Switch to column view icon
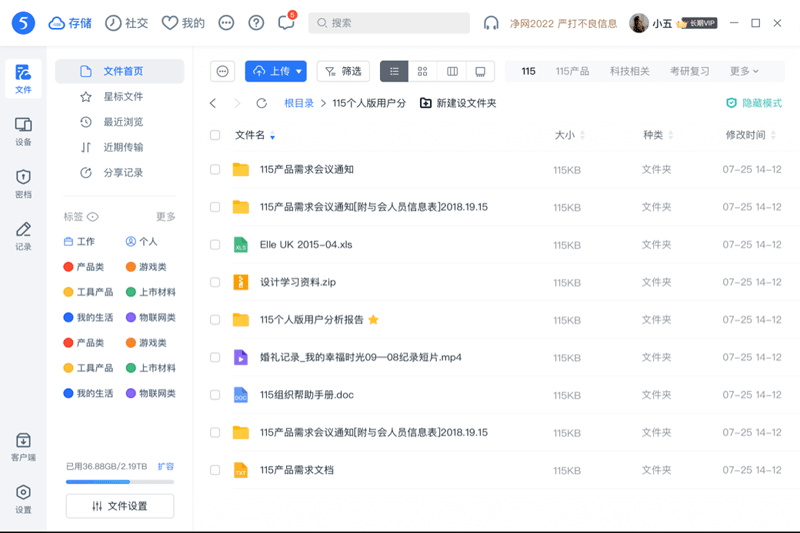Image resolution: width=800 pixels, height=533 pixels. 452,71
